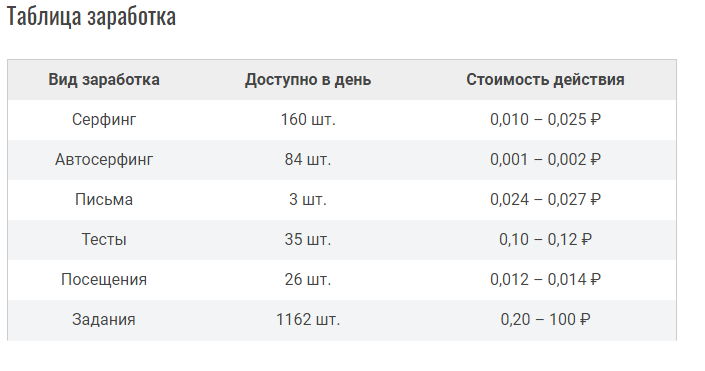
Task: Click the 'Стоимость действия' column header
Action: (545, 80)
